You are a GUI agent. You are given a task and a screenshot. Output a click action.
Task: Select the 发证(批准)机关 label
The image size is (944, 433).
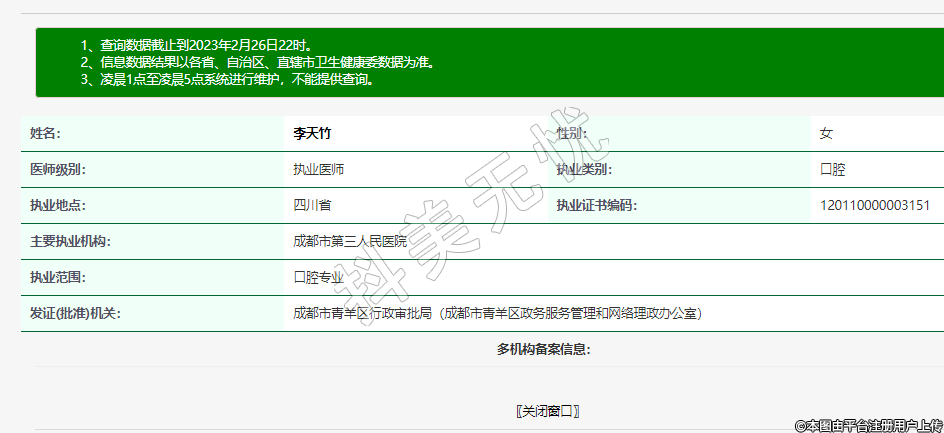pos(75,313)
